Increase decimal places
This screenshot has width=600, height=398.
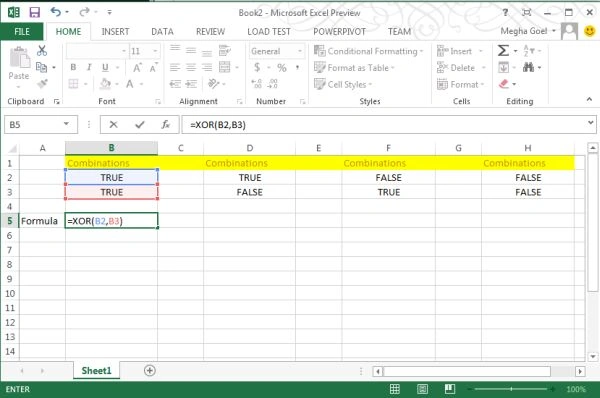(256, 84)
